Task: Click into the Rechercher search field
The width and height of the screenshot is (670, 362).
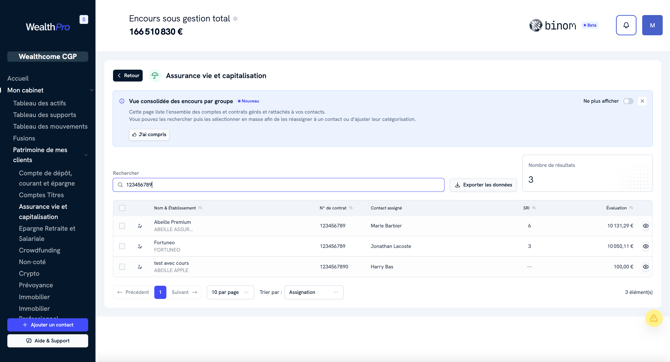Action: pos(279,185)
